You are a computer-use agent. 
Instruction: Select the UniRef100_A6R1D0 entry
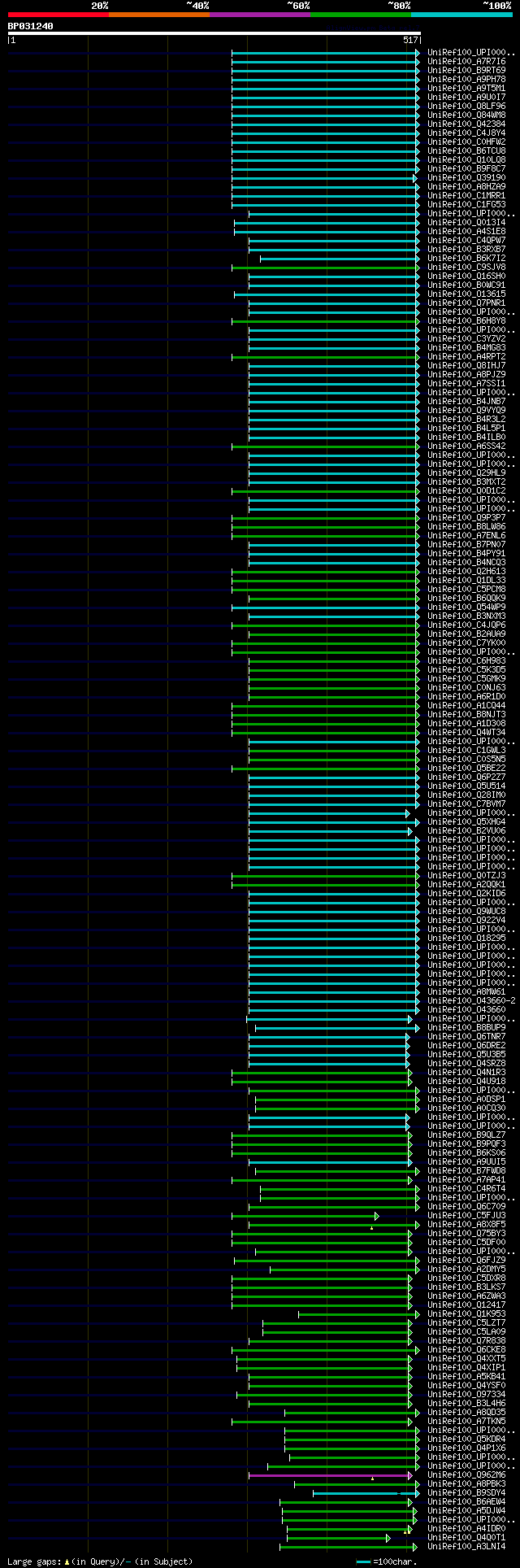click(466, 697)
